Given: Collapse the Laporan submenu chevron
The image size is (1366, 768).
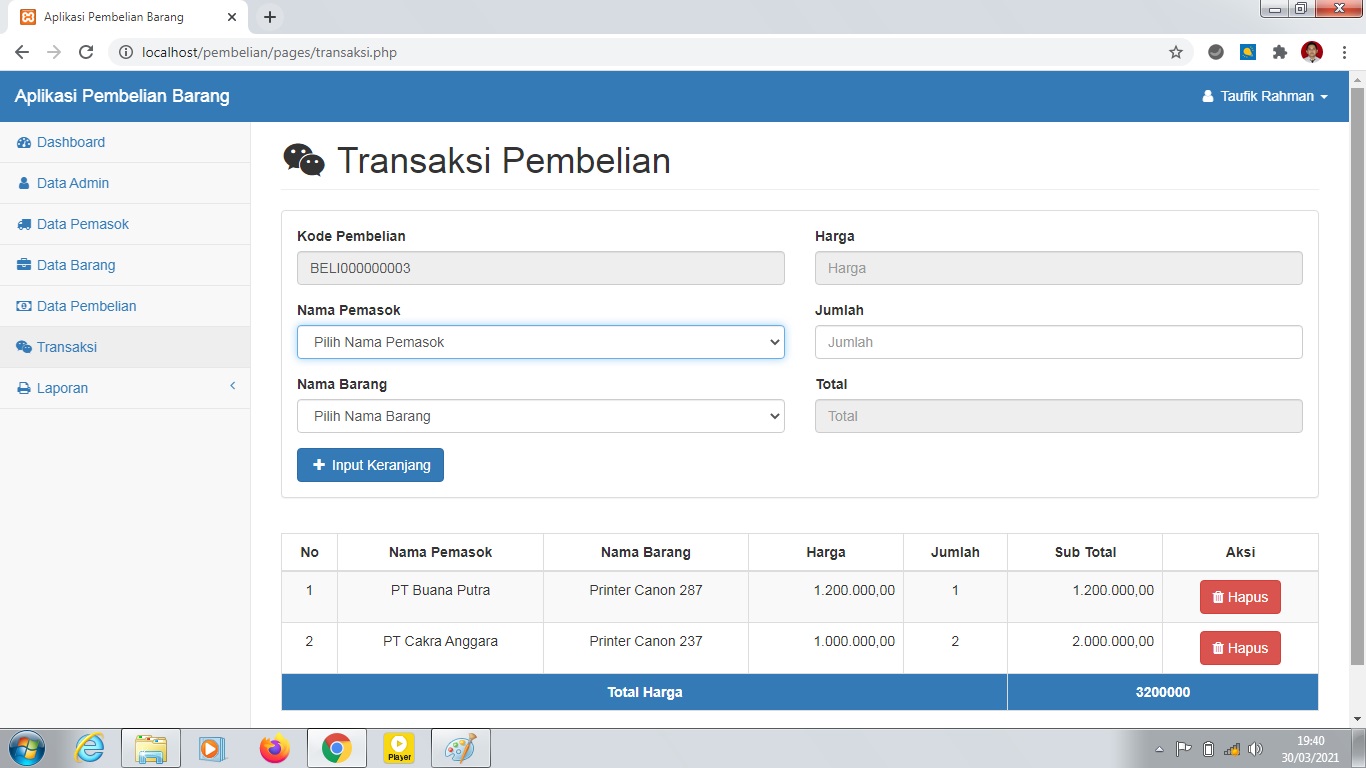Looking at the screenshot, I should point(233,387).
